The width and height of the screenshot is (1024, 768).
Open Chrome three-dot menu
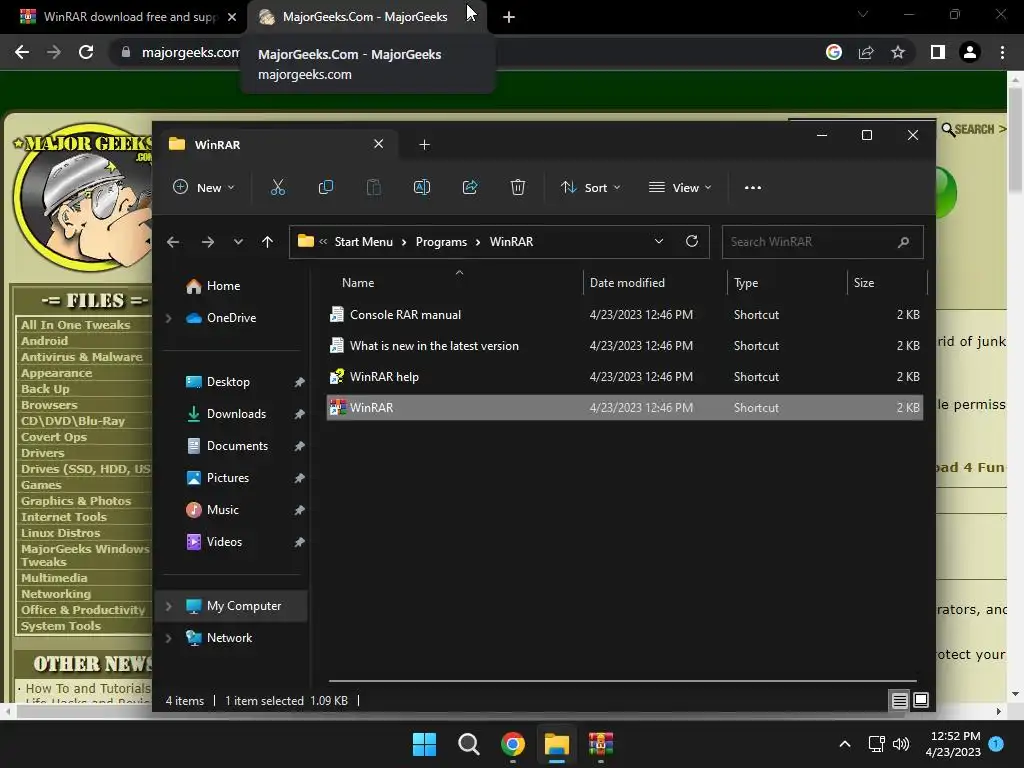tap(1002, 52)
